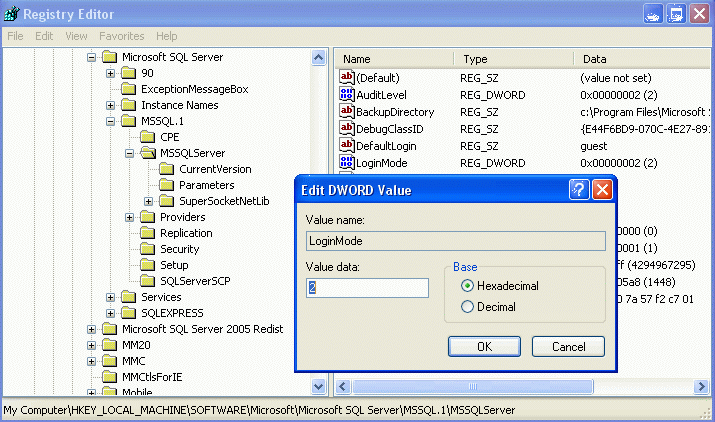Expand the SuperSocketNetLib tree node
The width and height of the screenshot is (715, 422).
pyautogui.click(x=149, y=201)
